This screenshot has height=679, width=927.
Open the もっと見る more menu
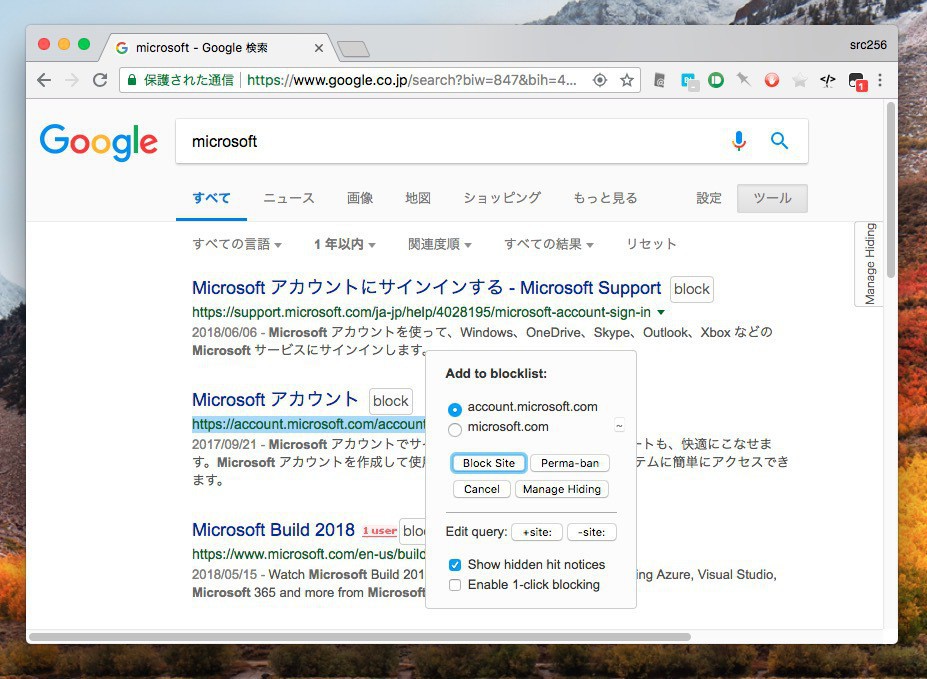pyautogui.click(x=605, y=198)
